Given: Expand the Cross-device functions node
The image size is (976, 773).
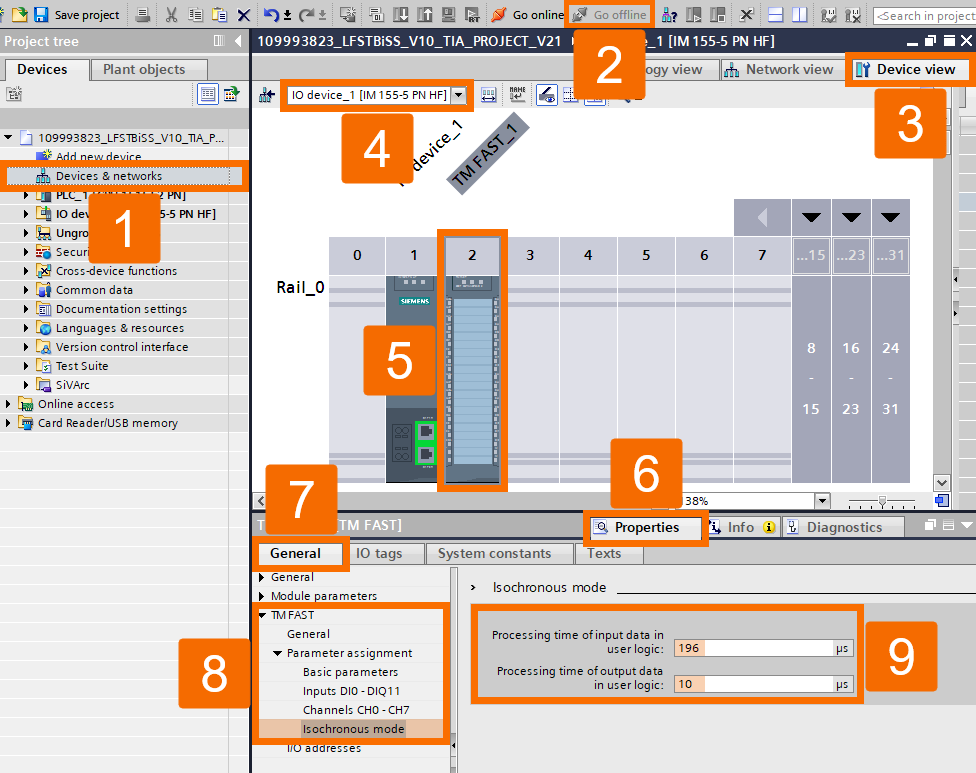Looking at the screenshot, I should click(26, 271).
